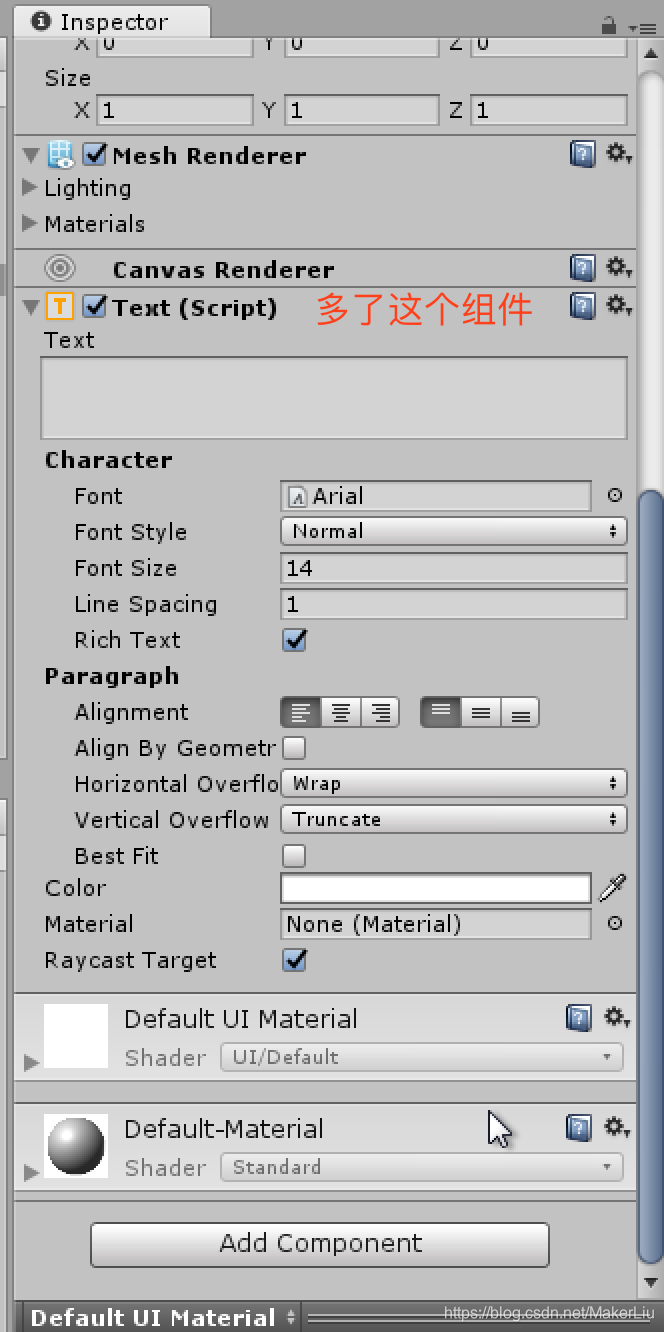
Task: Toggle the Rich Text checkbox
Action: point(294,640)
